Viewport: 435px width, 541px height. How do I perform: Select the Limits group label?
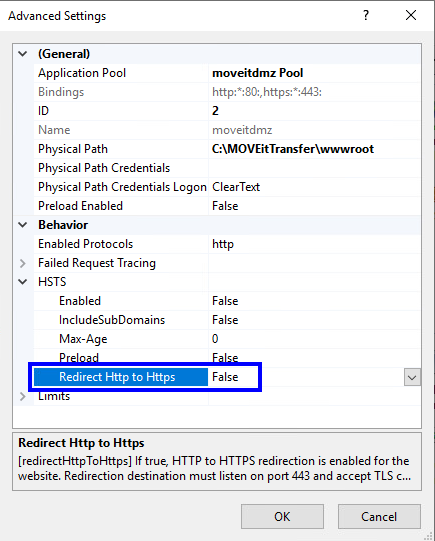pos(54,396)
